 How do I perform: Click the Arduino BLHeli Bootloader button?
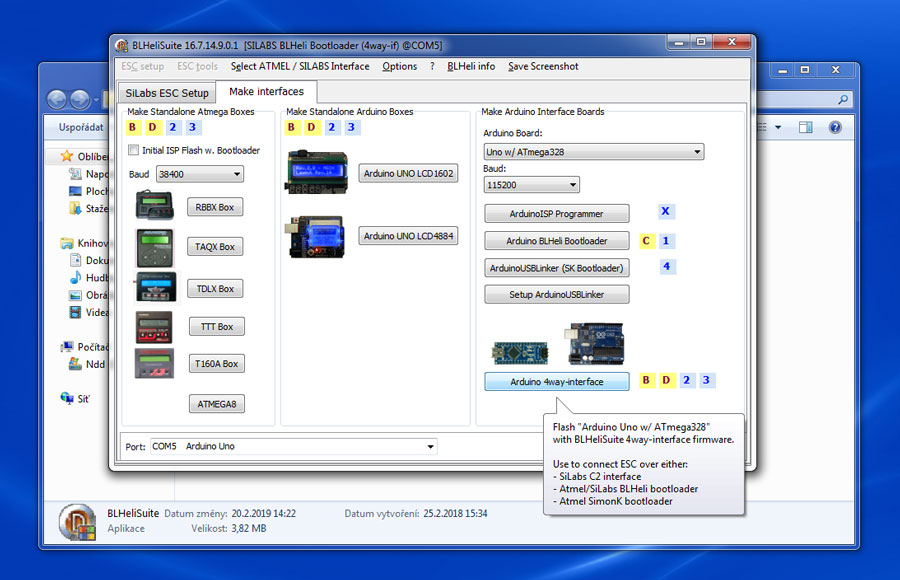pos(557,241)
